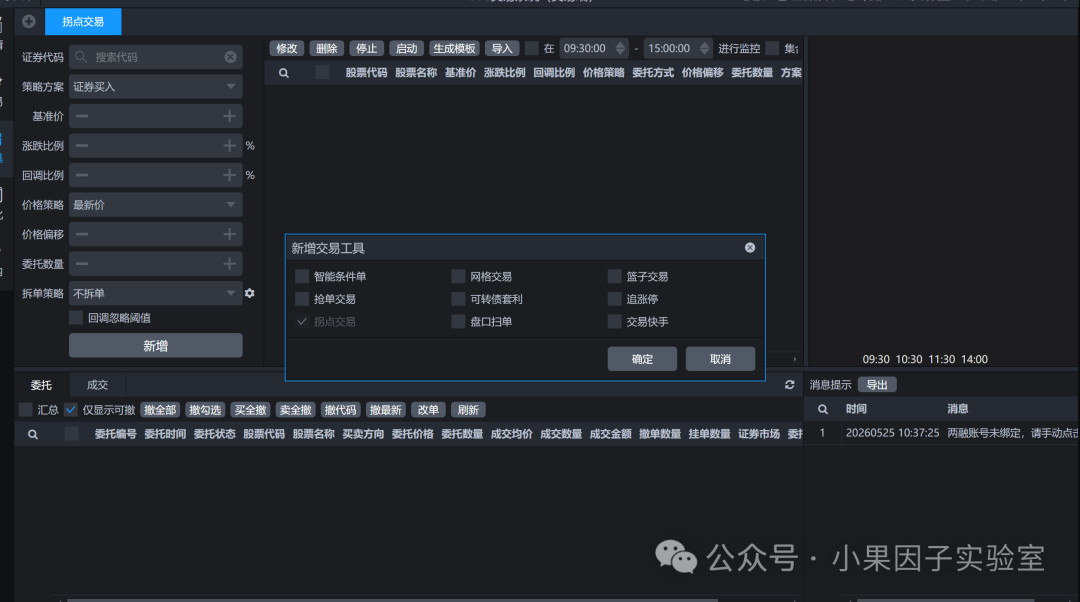Click 启动 toolbar button
The height and width of the screenshot is (602, 1080).
pos(406,48)
